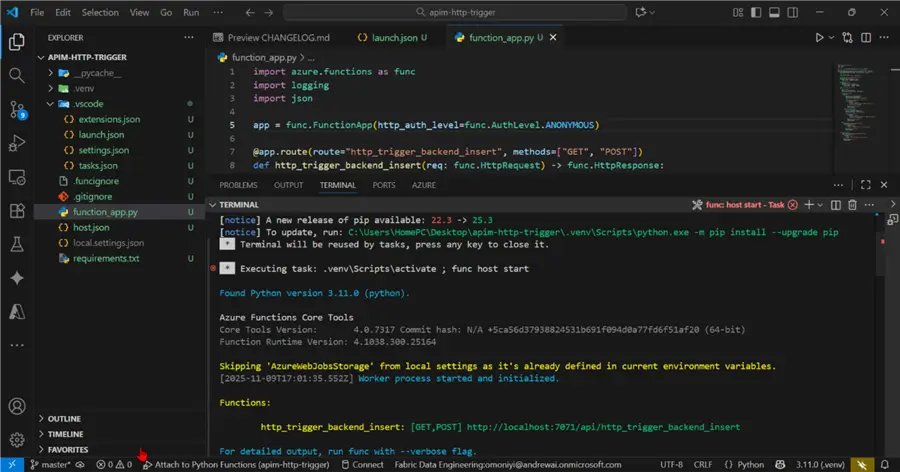The width and height of the screenshot is (900, 472).
Task: Click master branch in status bar
Action: [51, 465]
